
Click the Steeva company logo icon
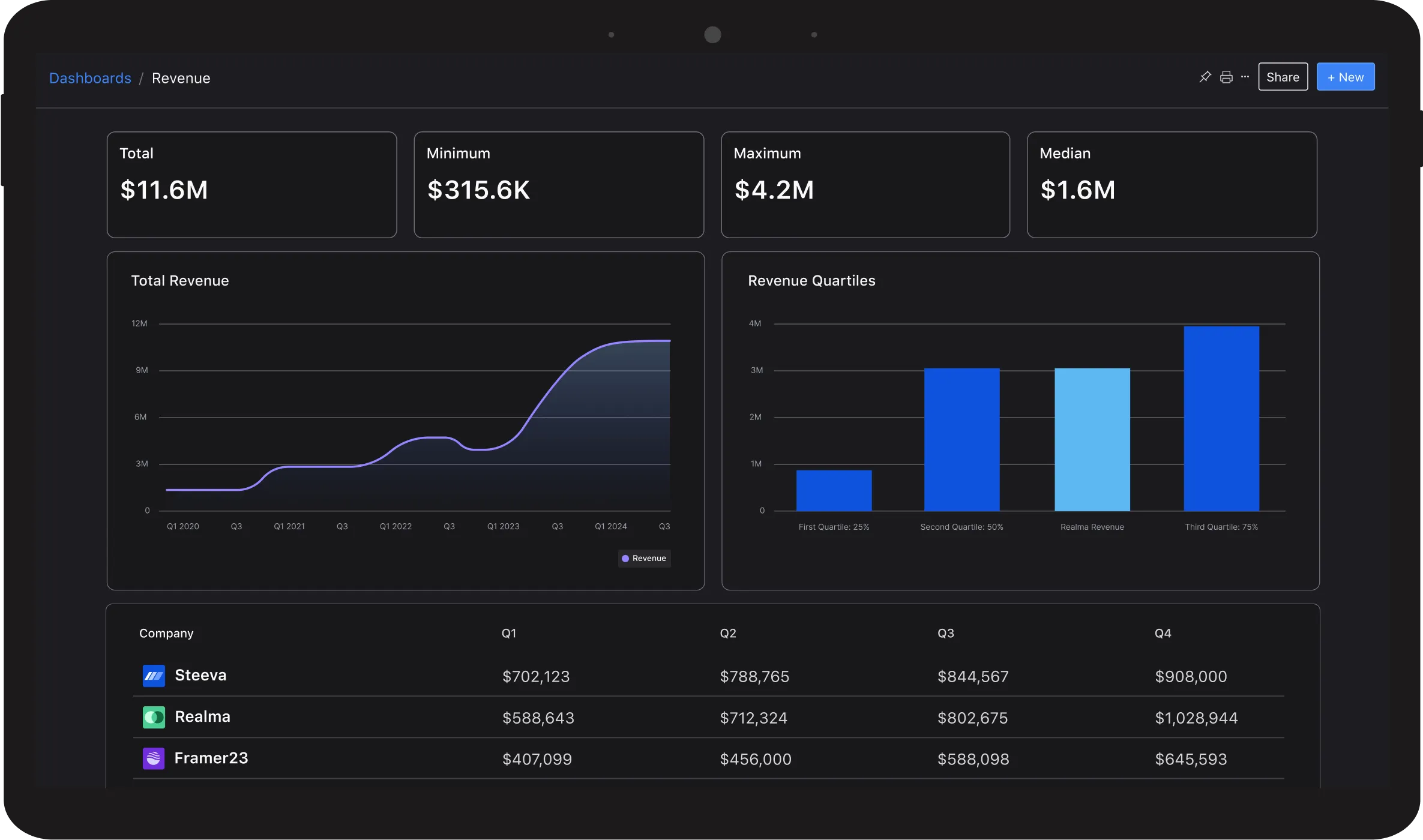(x=154, y=676)
